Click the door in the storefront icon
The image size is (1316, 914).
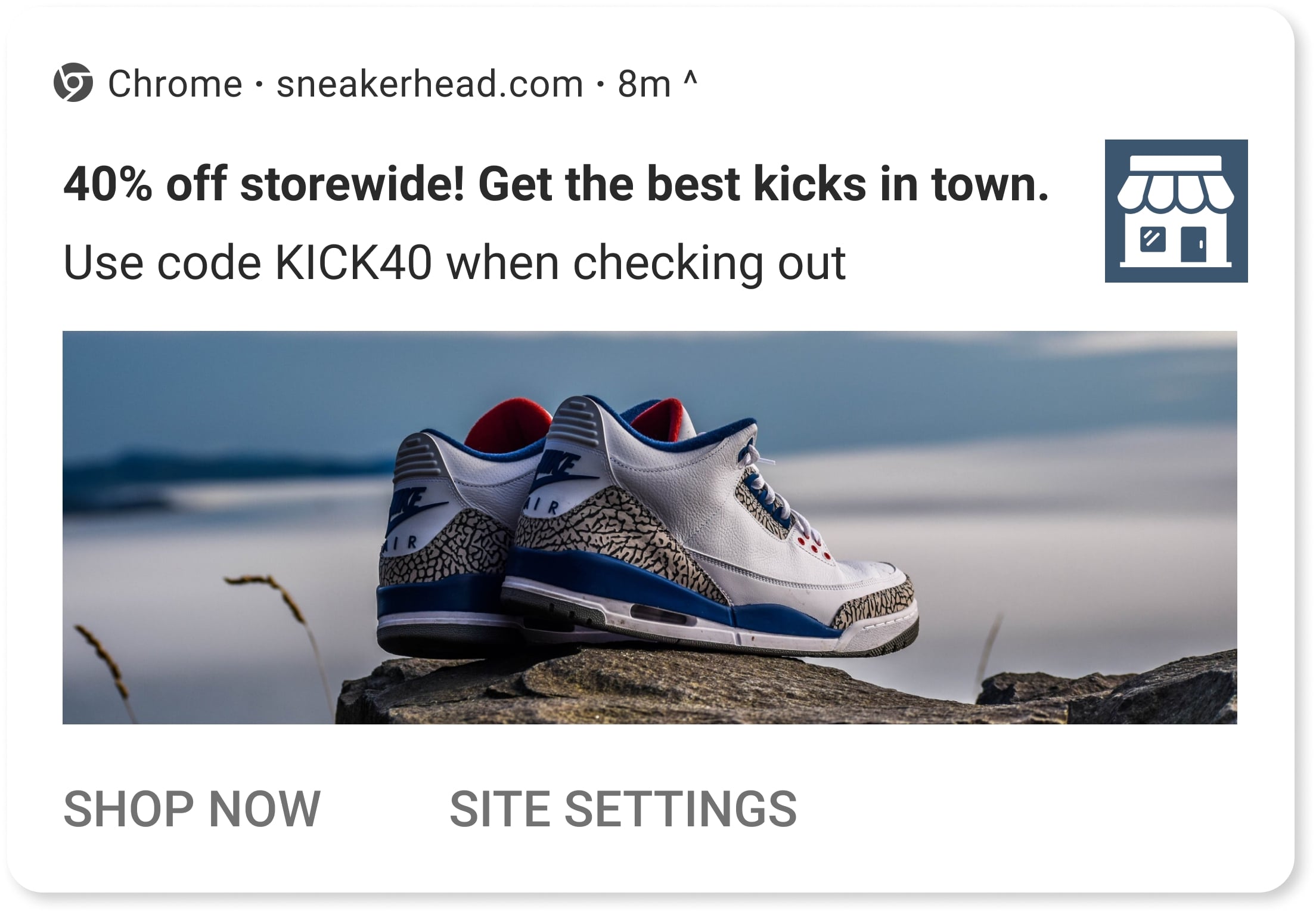[x=1194, y=244]
